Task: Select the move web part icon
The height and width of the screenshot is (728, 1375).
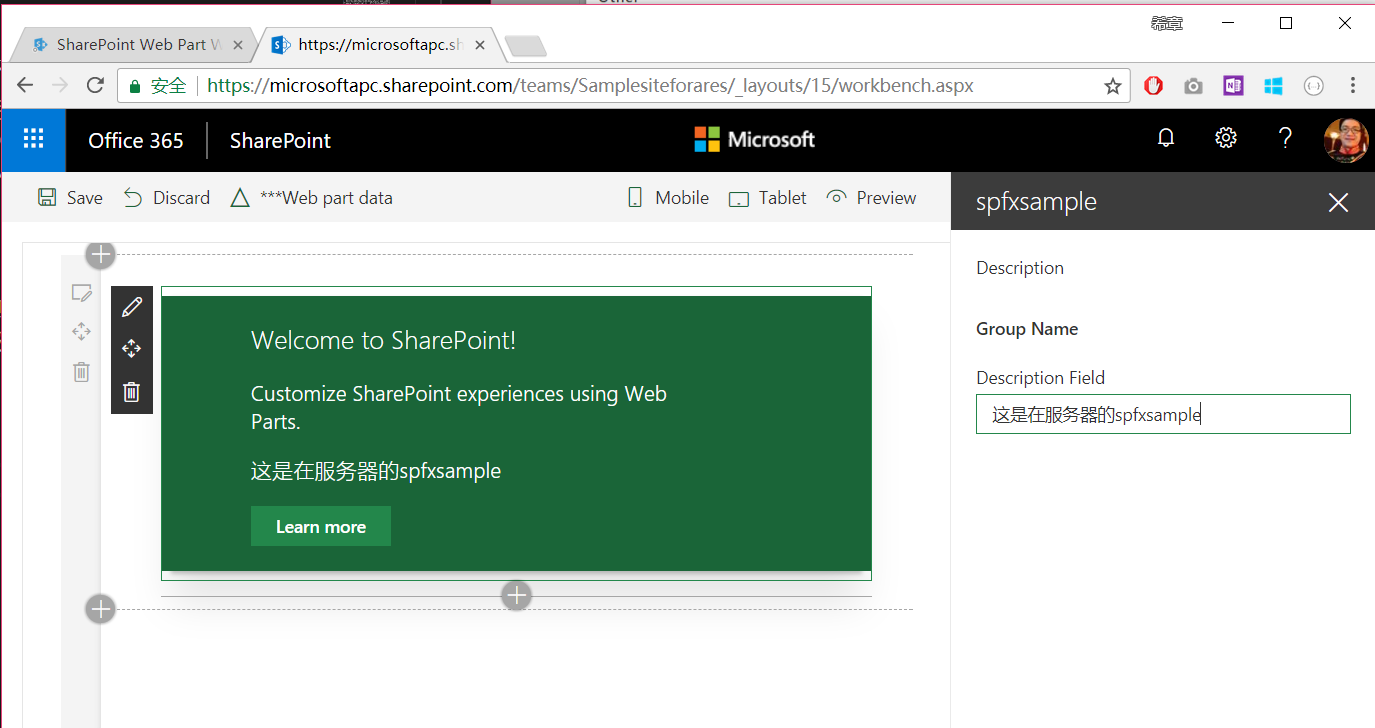Action: (x=131, y=348)
